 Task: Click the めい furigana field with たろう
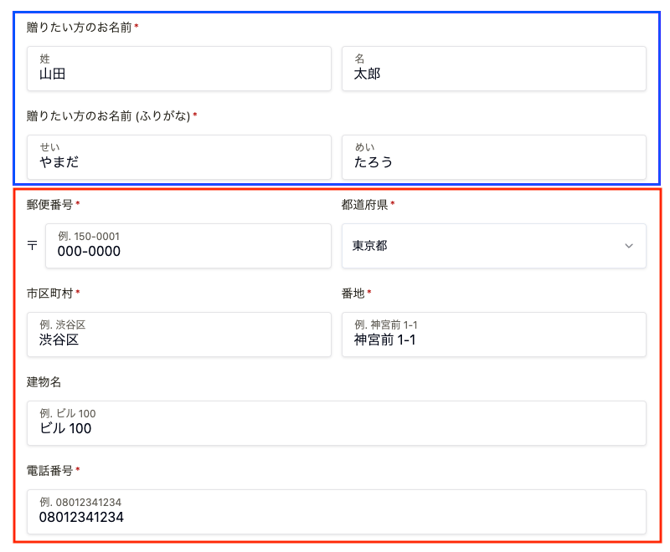coord(493,156)
